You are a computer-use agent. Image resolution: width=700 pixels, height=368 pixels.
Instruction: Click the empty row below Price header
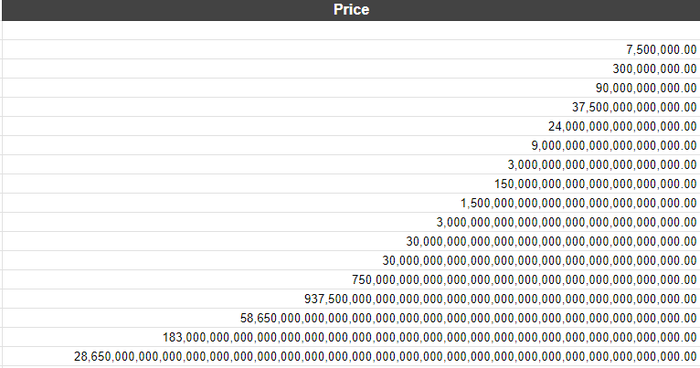pos(351,30)
